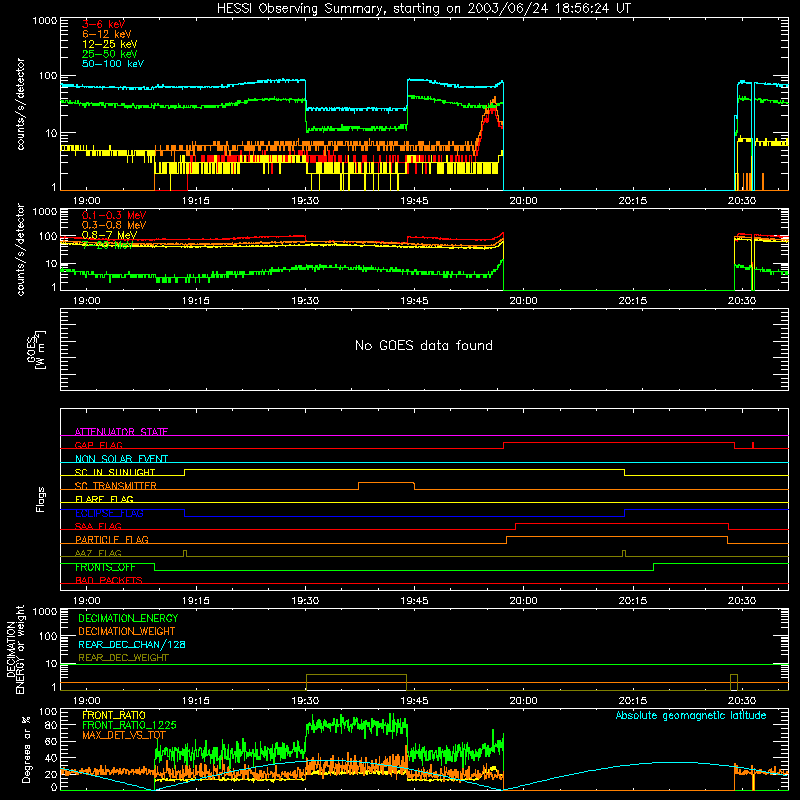The image size is (800, 800).
Task: Click the GOES W m-2 axis label
Action: [36, 349]
